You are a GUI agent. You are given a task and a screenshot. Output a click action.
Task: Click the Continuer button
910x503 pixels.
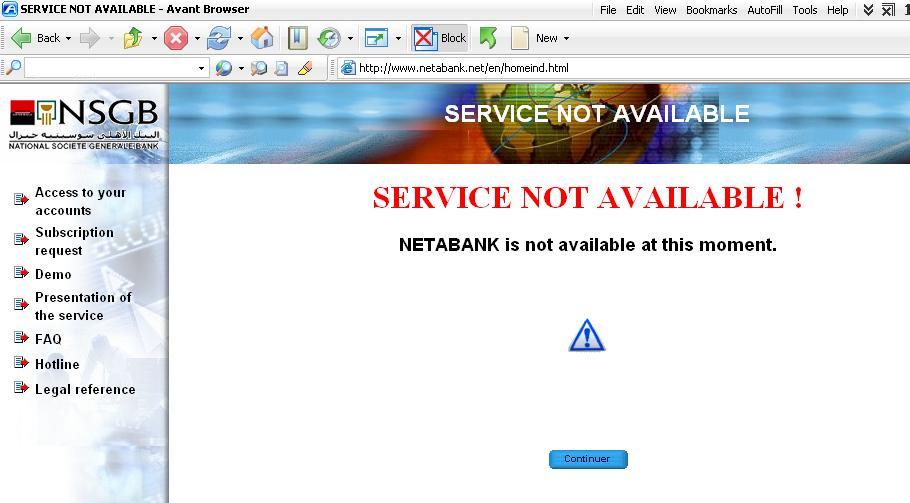click(x=587, y=459)
